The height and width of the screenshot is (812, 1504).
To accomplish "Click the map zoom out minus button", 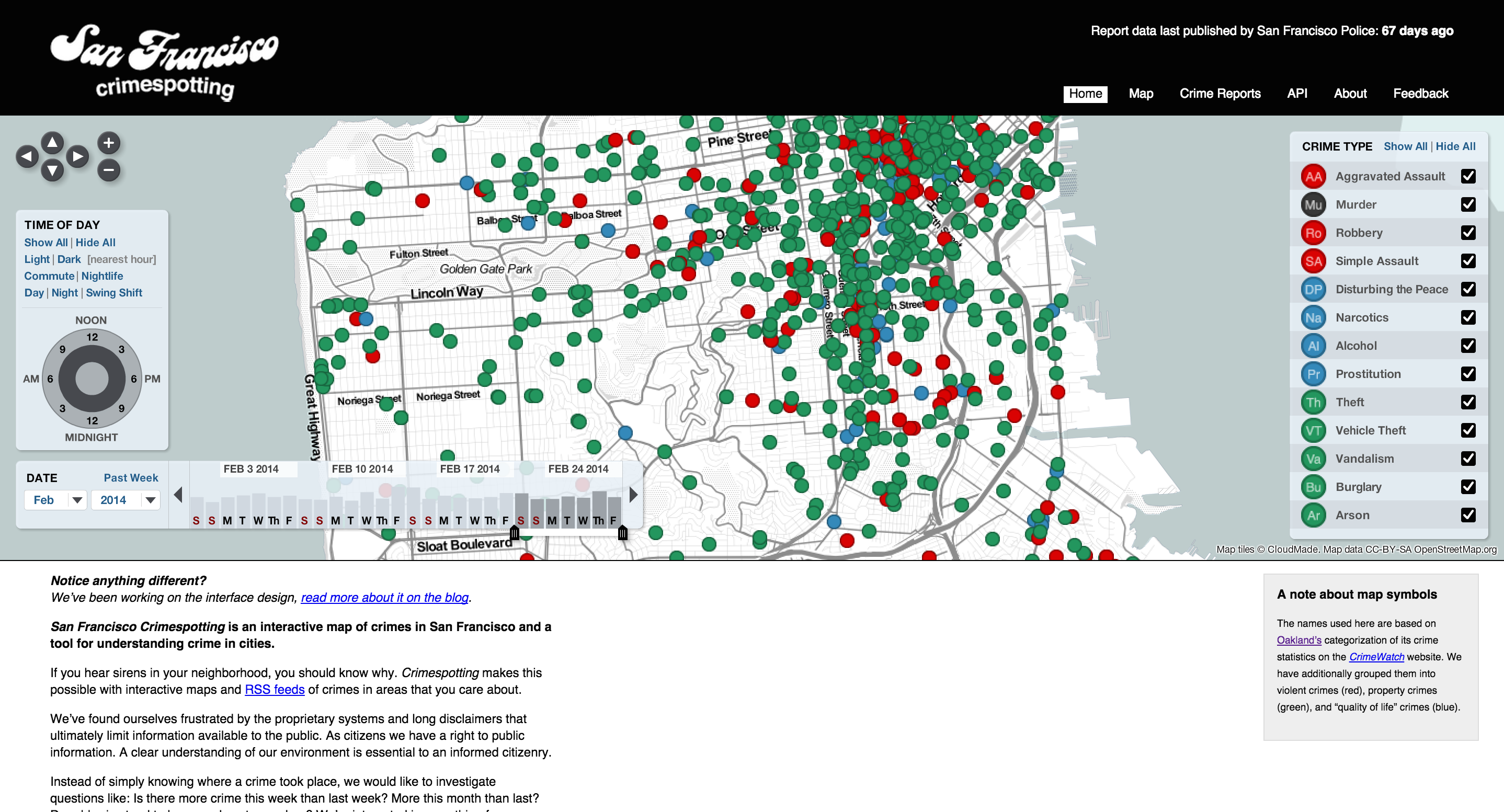I will tap(109, 170).
